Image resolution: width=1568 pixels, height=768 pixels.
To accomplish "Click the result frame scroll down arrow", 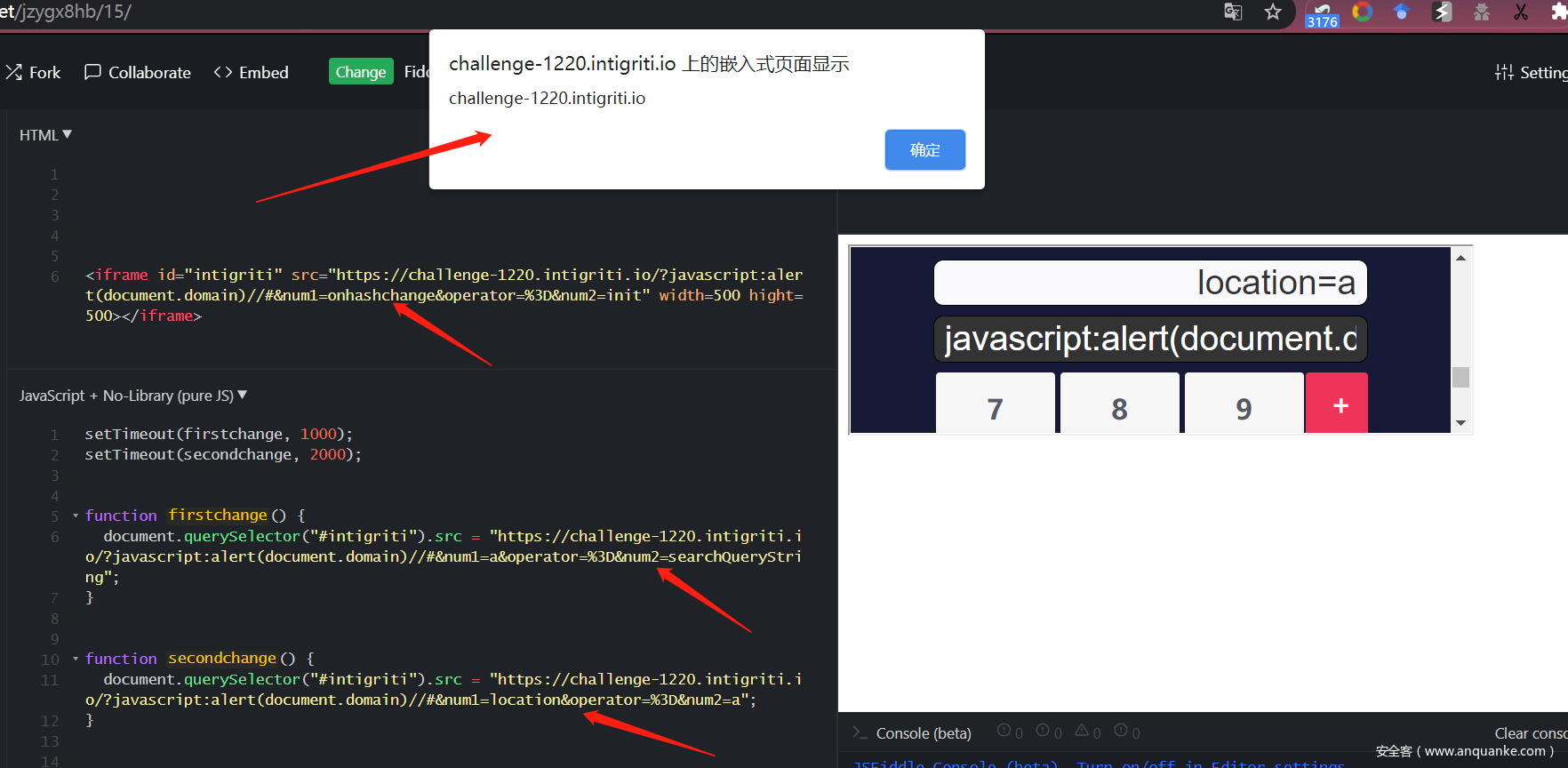I will [1460, 423].
